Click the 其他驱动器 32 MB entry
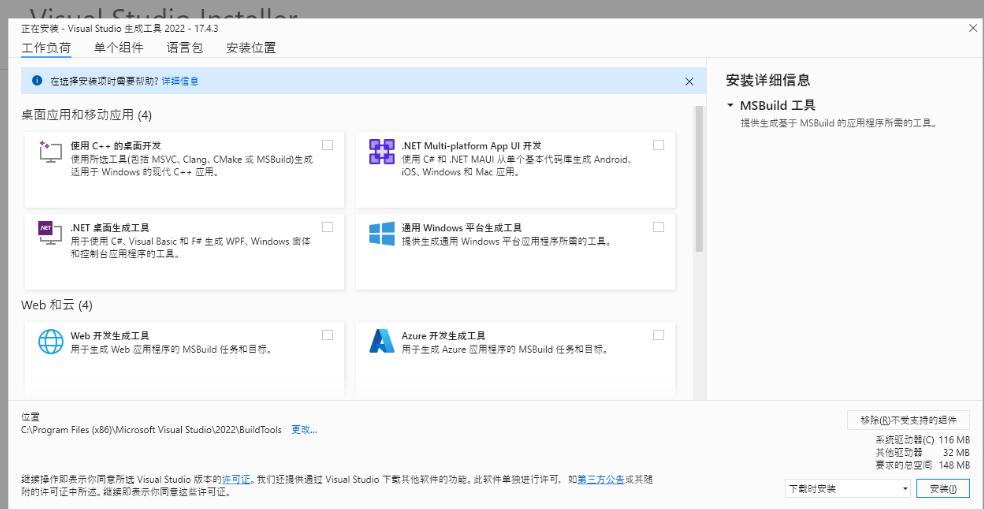Screen dimensions: 984x509 click(x=922, y=453)
